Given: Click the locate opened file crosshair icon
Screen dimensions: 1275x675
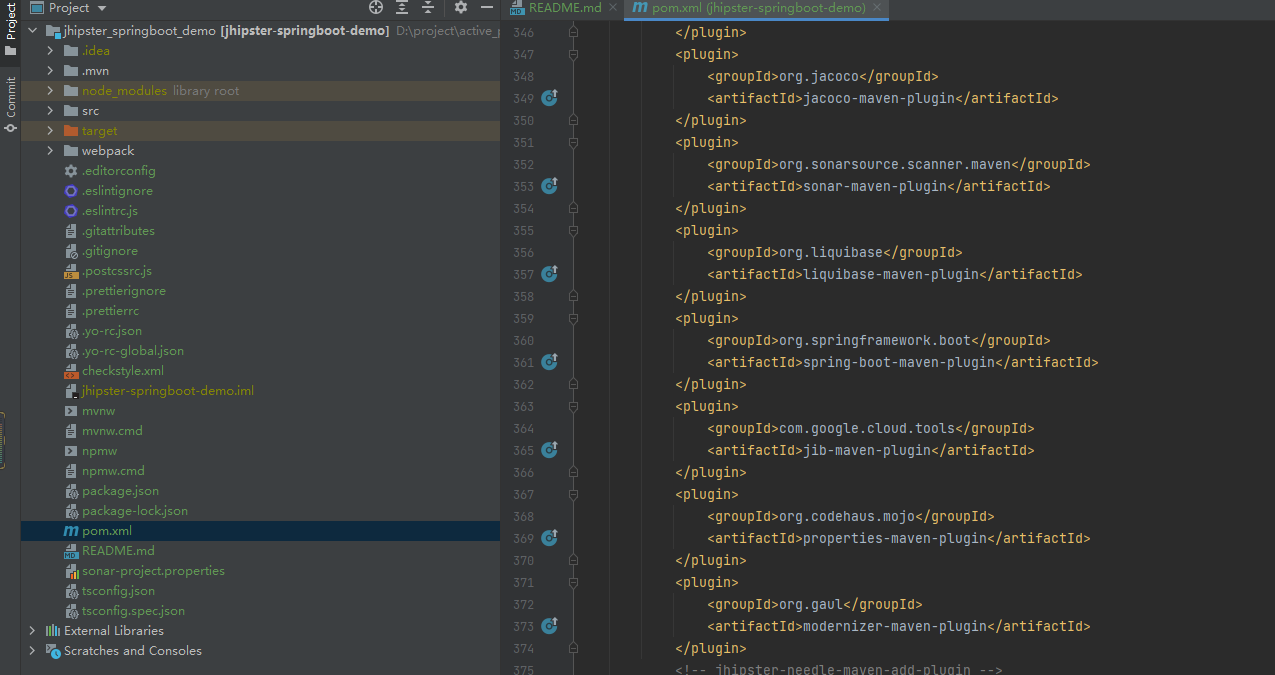Looking at the screenshot, I should click(376, 7).
